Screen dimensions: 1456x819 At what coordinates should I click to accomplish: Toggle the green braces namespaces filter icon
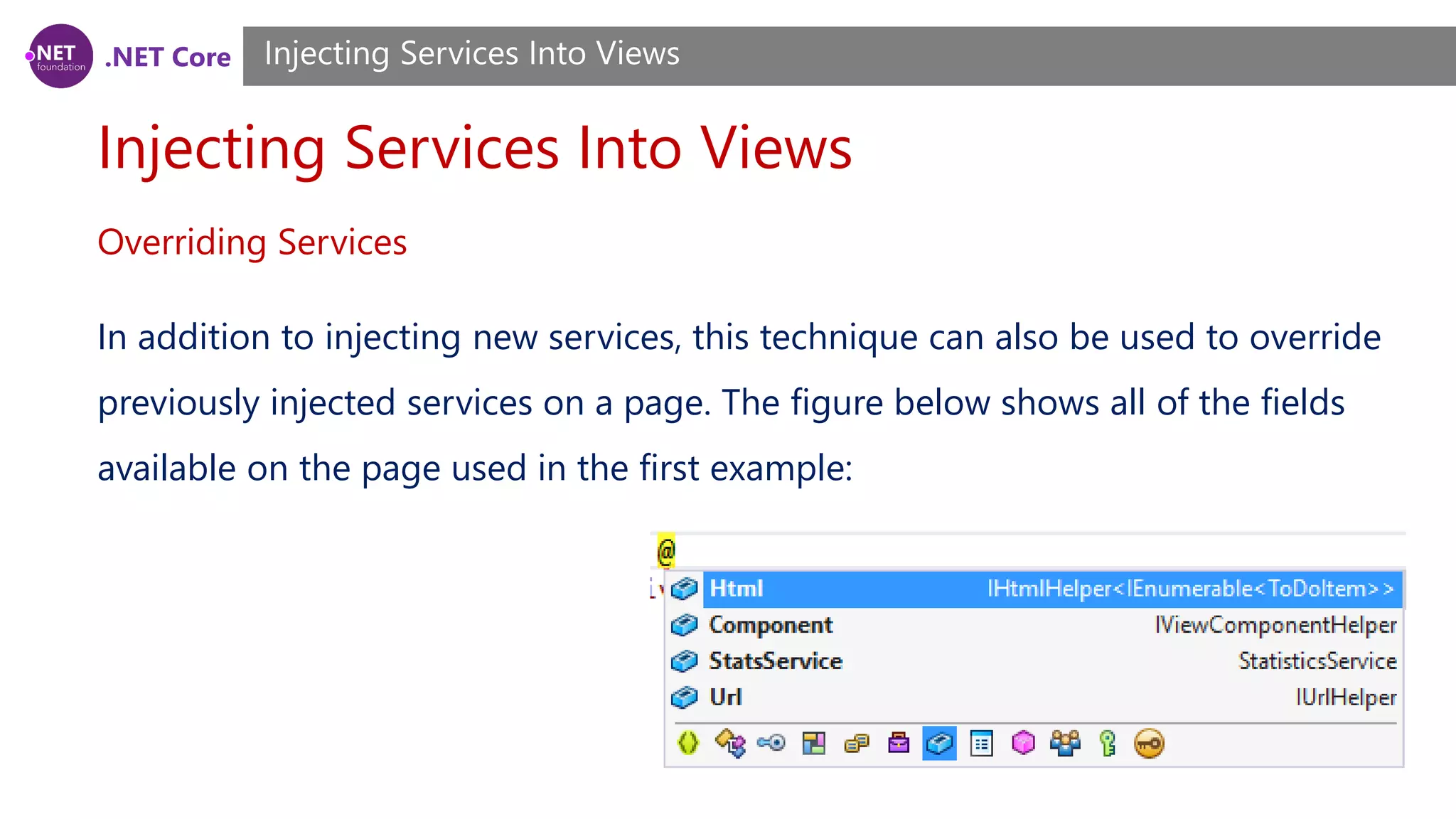point(688,743)
